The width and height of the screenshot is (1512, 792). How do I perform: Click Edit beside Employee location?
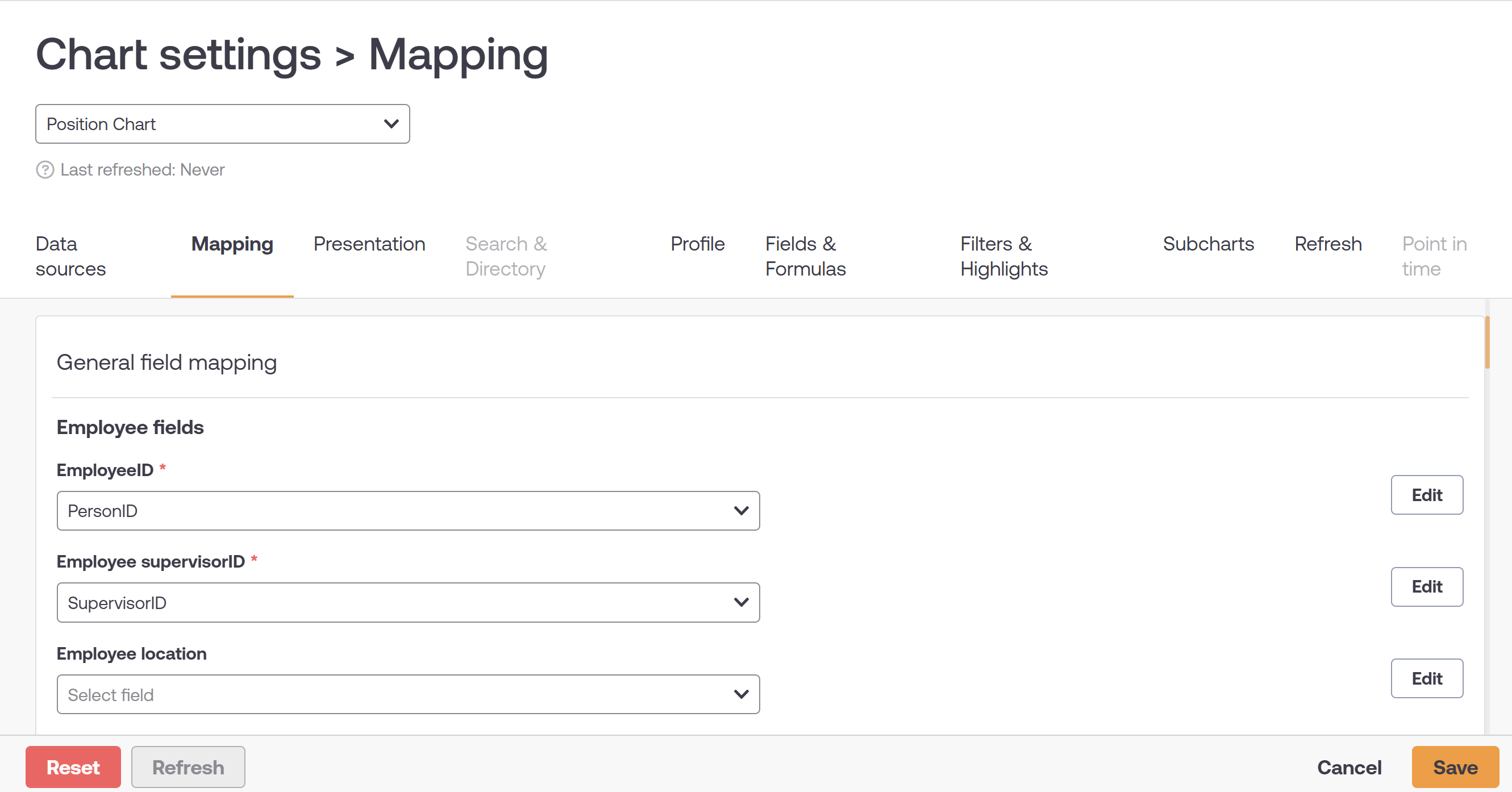1427,678
